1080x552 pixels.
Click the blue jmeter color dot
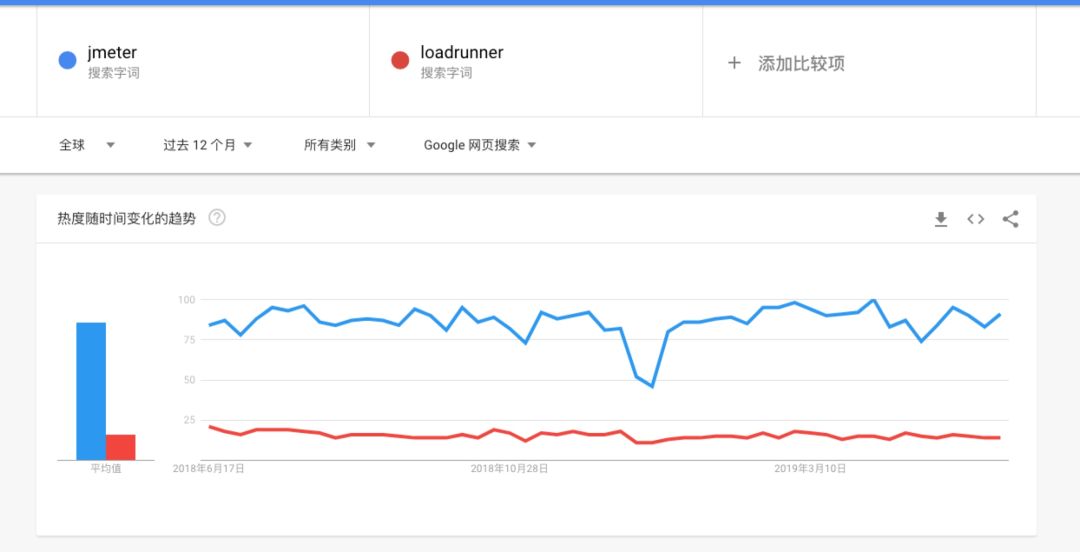[x=68, y=61]
